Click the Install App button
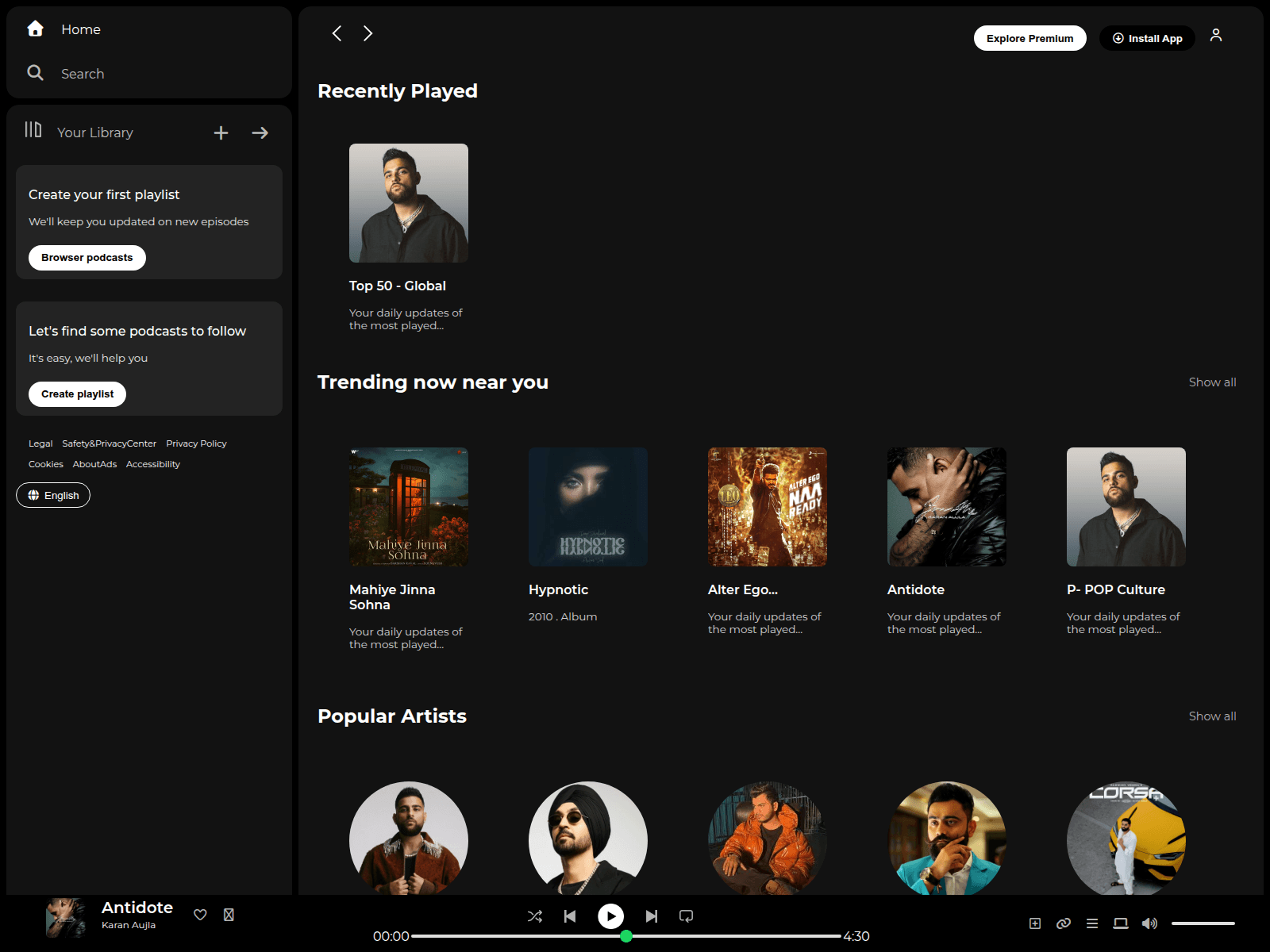1270x952 pixels. point(1147,38)
